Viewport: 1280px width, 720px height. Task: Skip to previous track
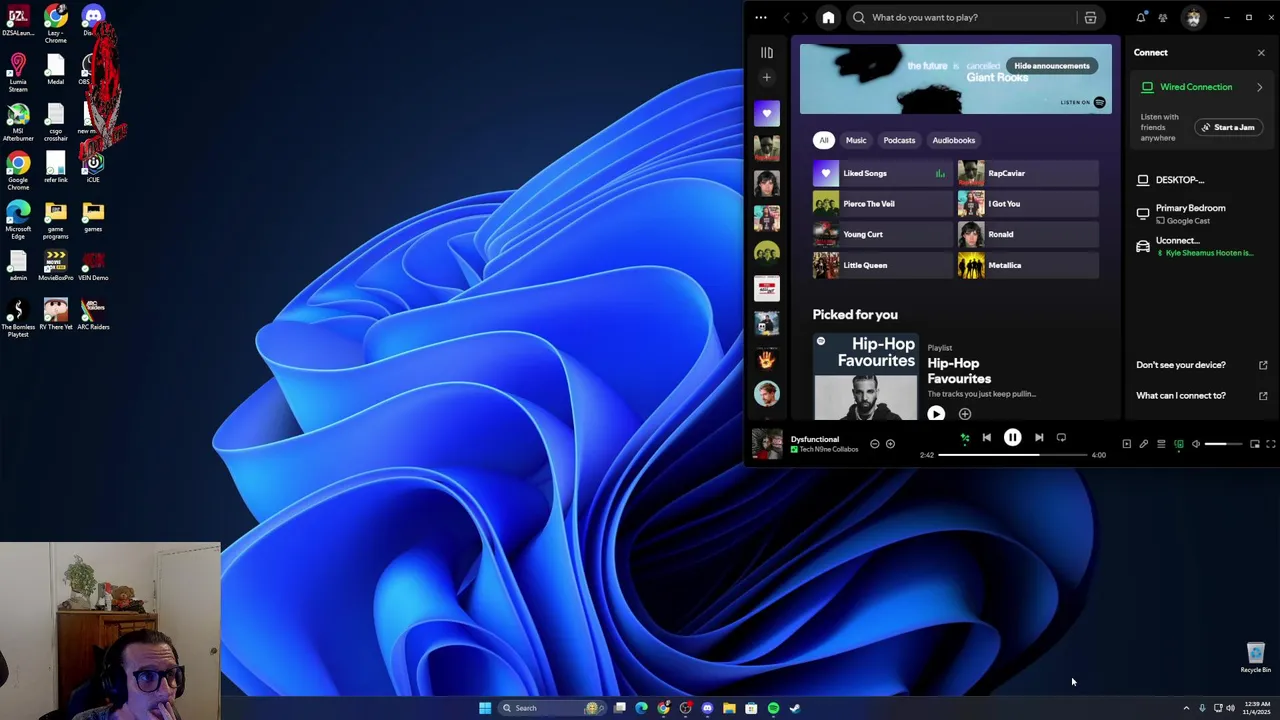click(x=986, y=437)
